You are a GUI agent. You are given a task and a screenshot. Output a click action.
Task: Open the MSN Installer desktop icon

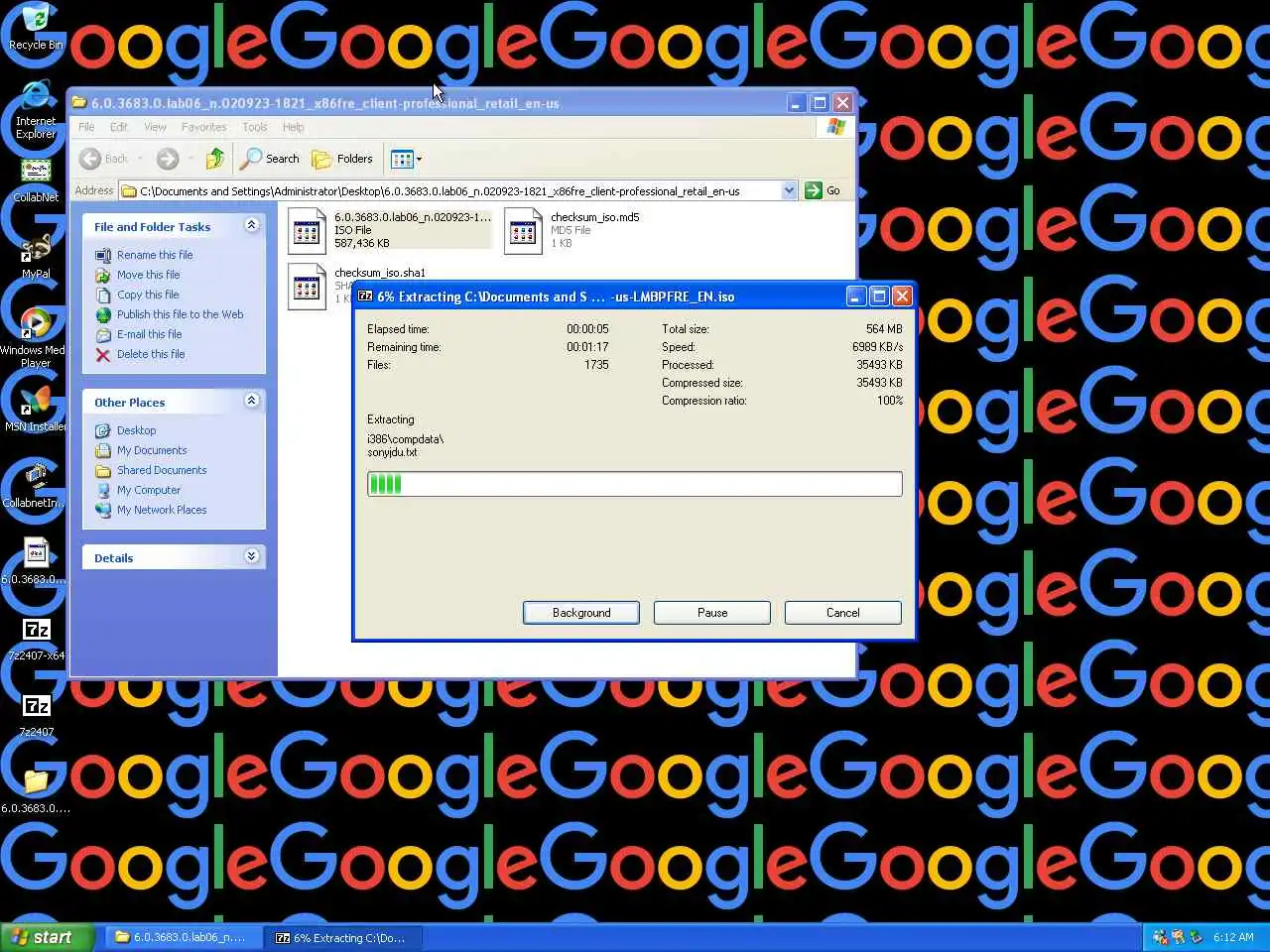pyautogui.click(x=35, y=407)
